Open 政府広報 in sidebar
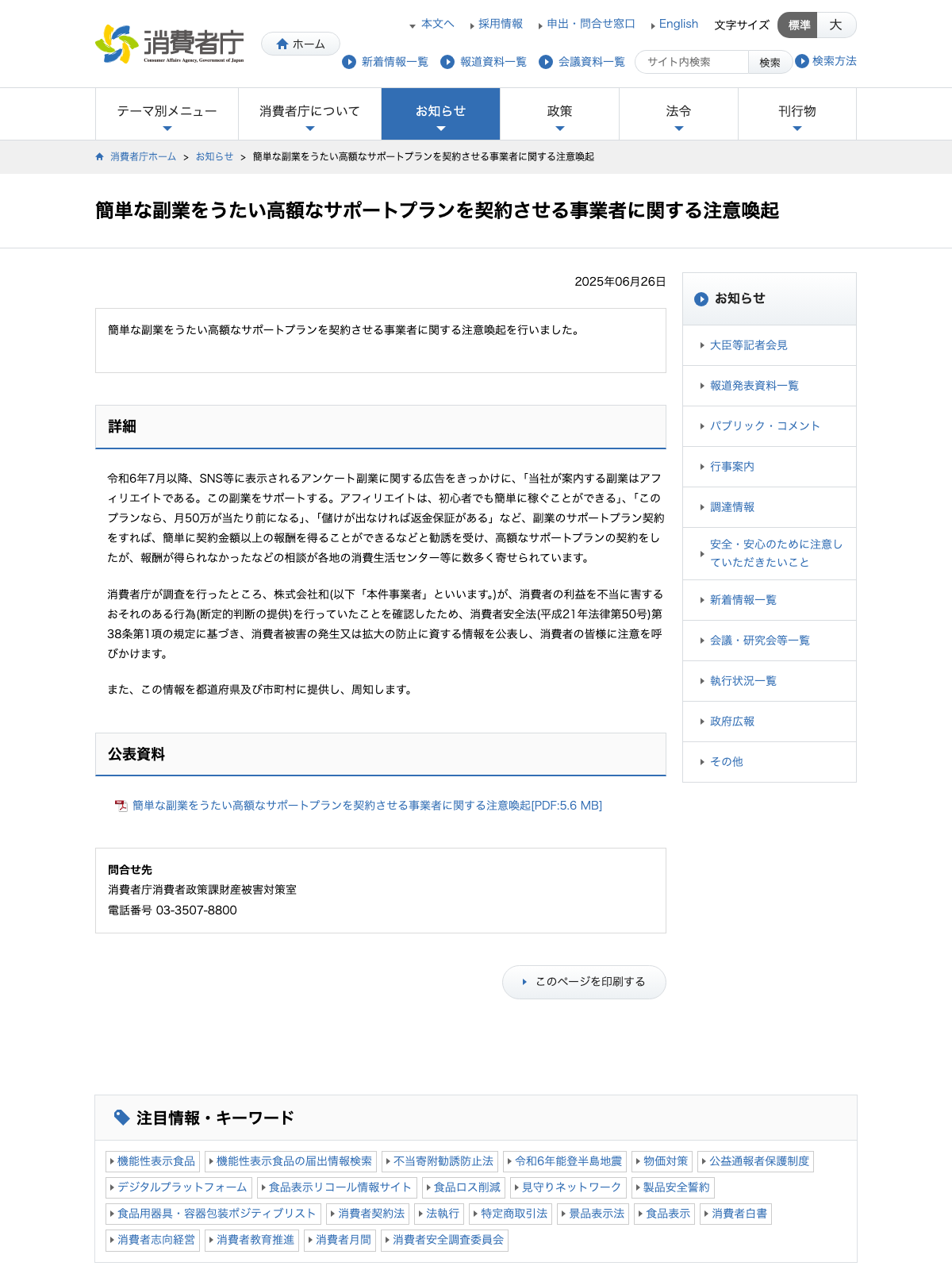The height and width of the screenshot is (1270, 952). pos(731,722)
